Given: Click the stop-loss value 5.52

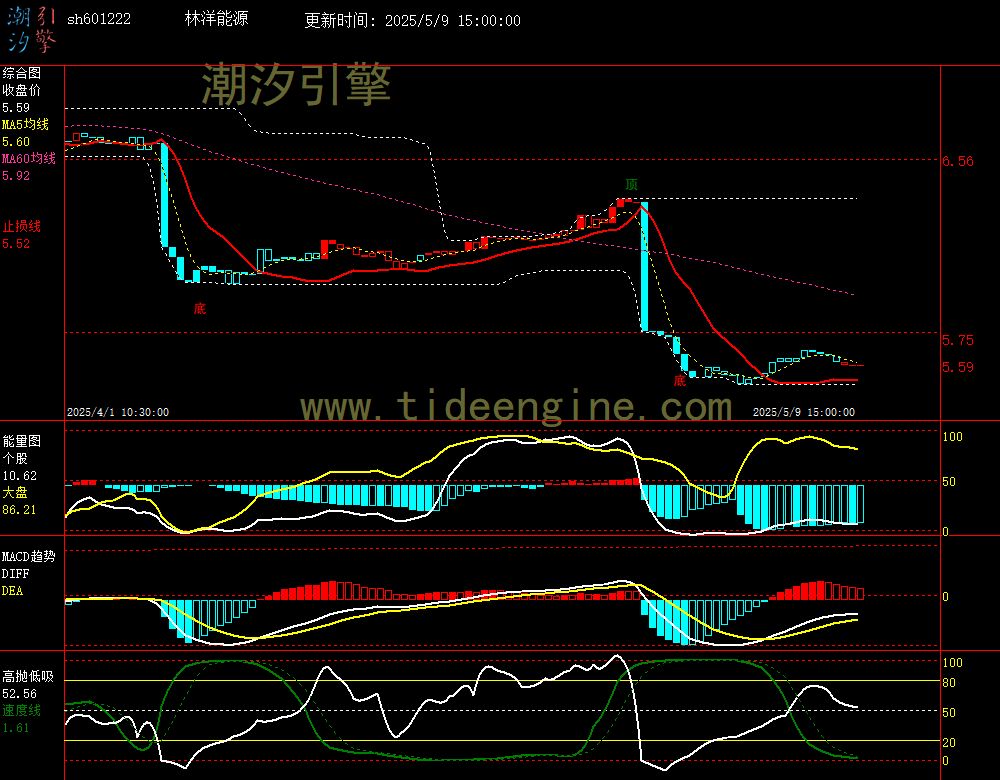Looking at the screenshot, I should pyautogui.click(x=16, y=244).
